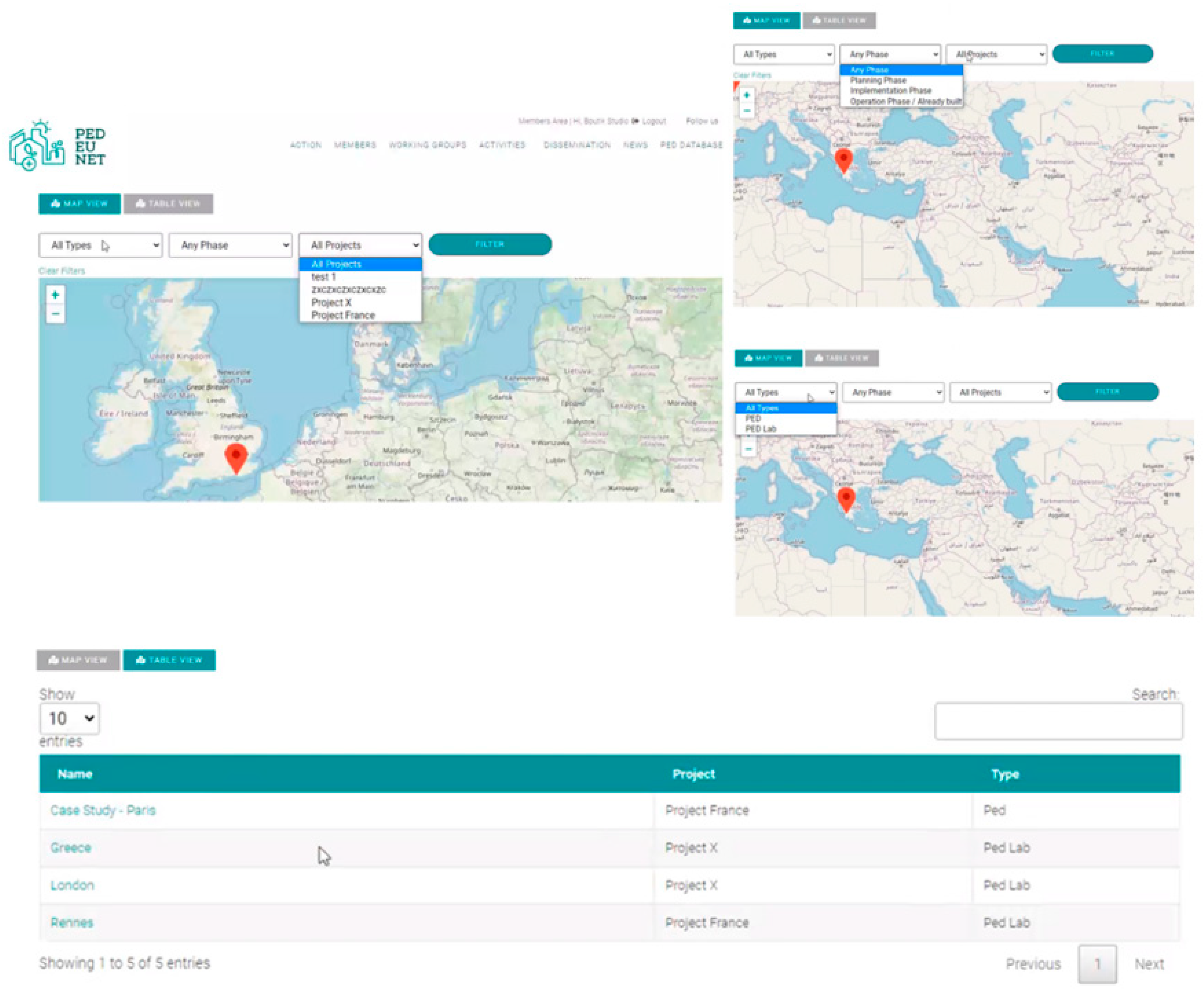Open the Any Phase dropdown above the UK map

230,245
